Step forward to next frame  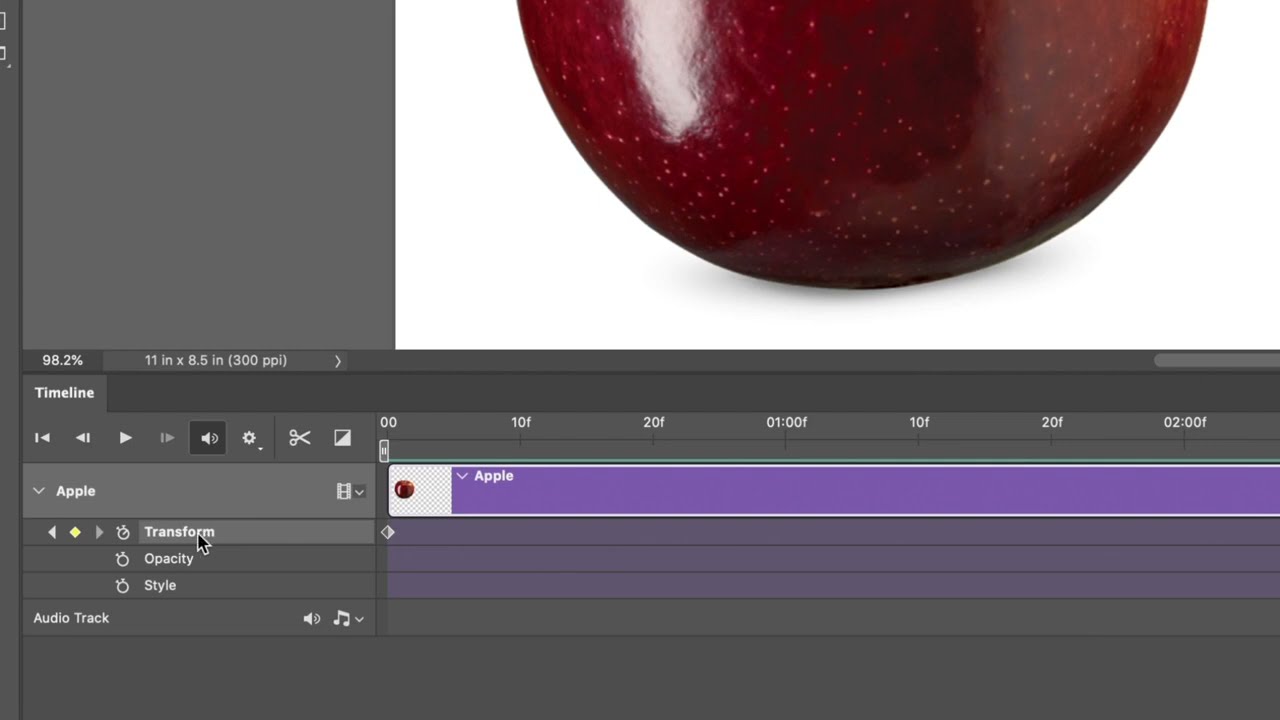pyautogui.click(x=167, y=438)
